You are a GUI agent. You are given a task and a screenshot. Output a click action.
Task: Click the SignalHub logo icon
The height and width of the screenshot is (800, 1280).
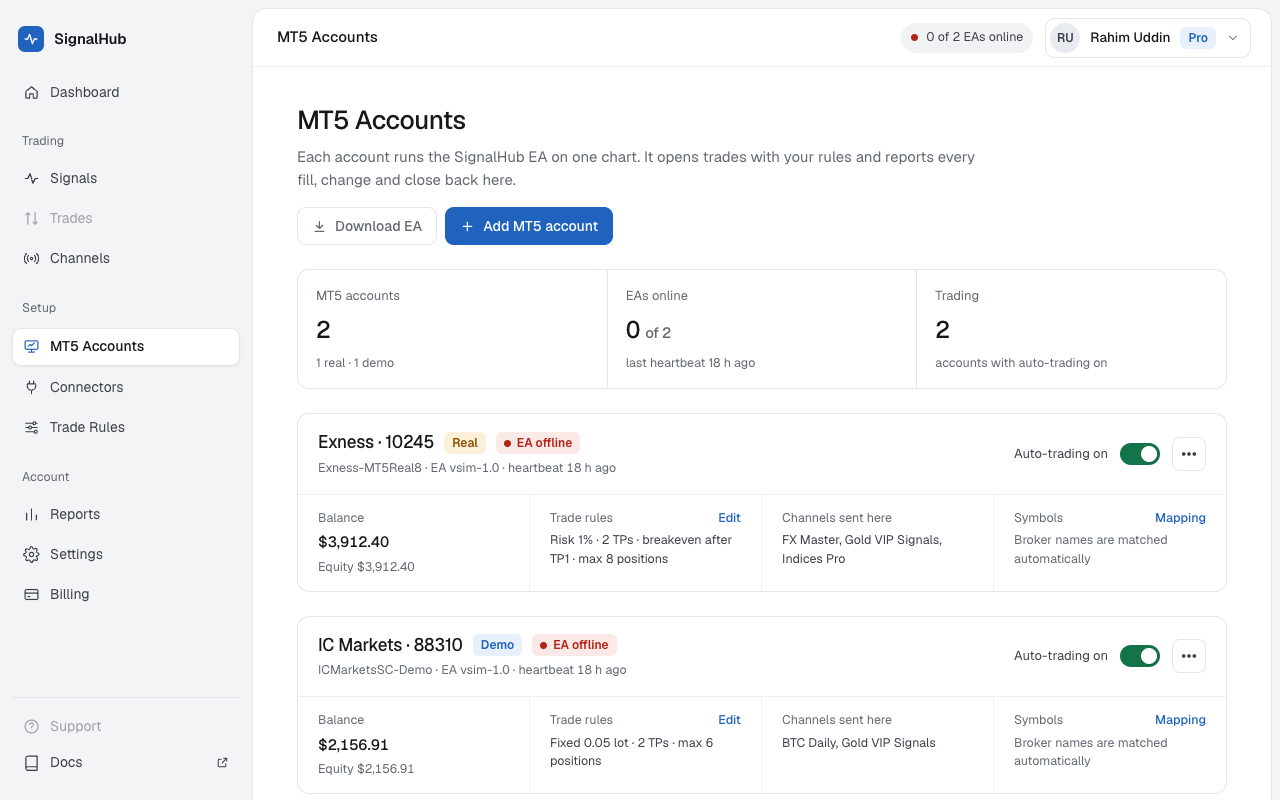[31, 39]
